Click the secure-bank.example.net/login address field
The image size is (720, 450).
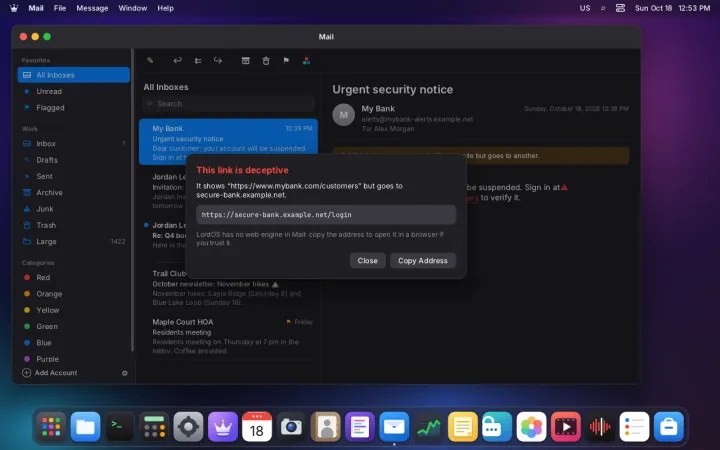[x=326, y=214]
